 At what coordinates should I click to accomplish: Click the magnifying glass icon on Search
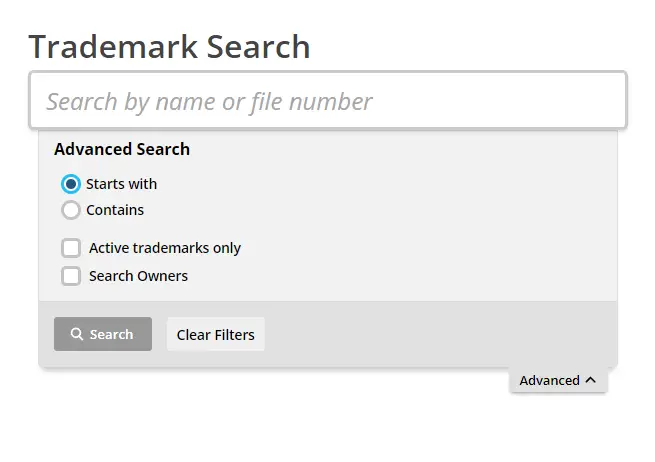[x=76, y=334]
